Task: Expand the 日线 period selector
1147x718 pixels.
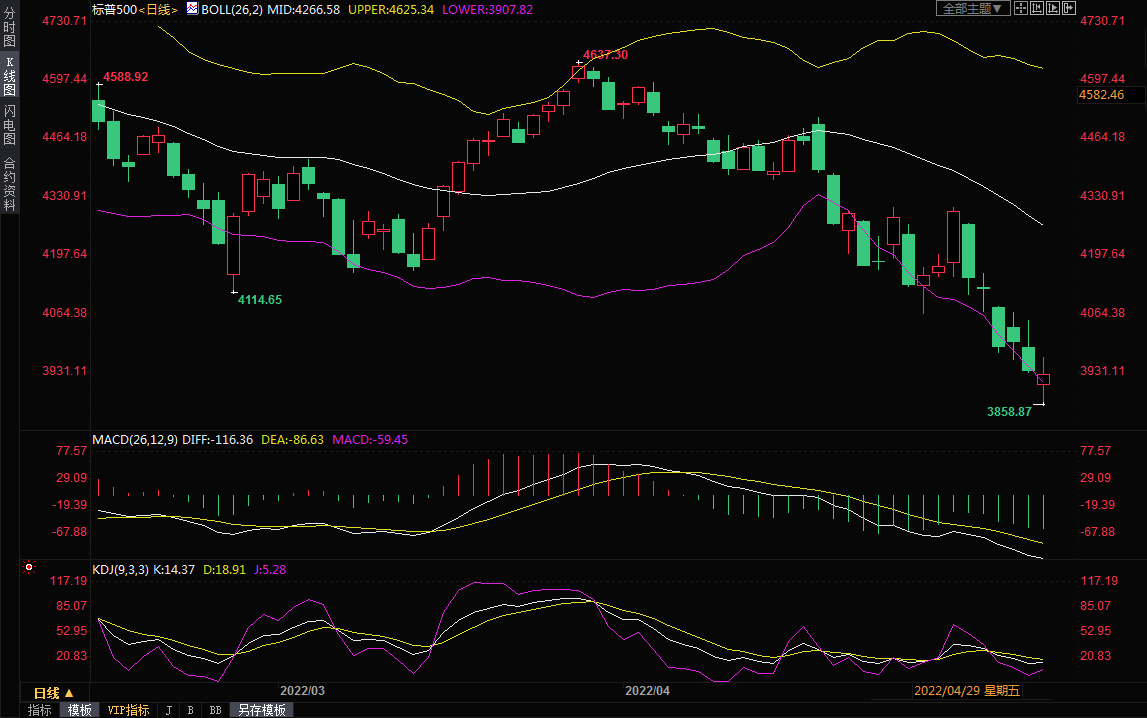Action: click(x=54, y=693)
